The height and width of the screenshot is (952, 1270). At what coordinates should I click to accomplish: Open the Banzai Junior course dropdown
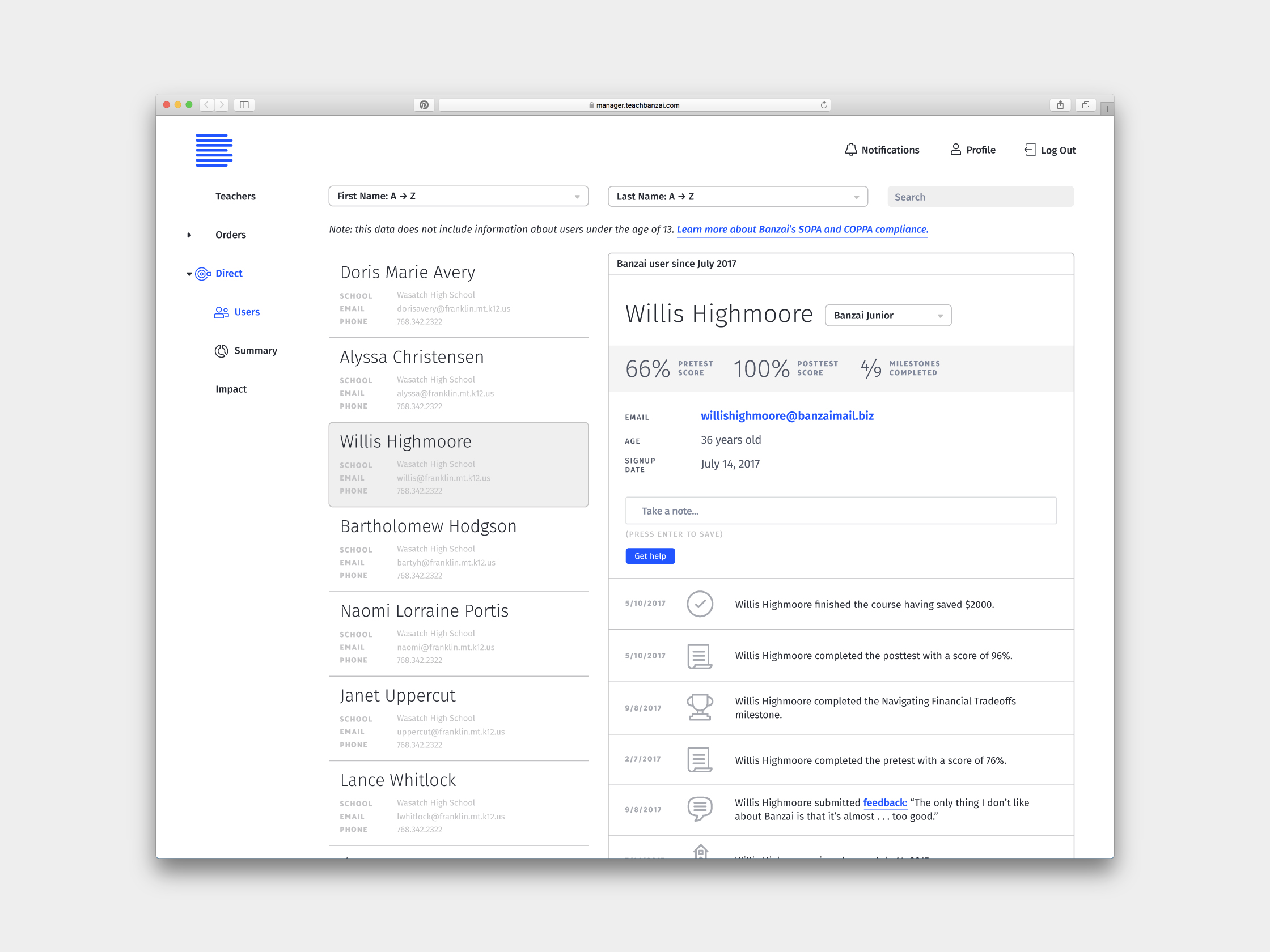tap(888, 316)
